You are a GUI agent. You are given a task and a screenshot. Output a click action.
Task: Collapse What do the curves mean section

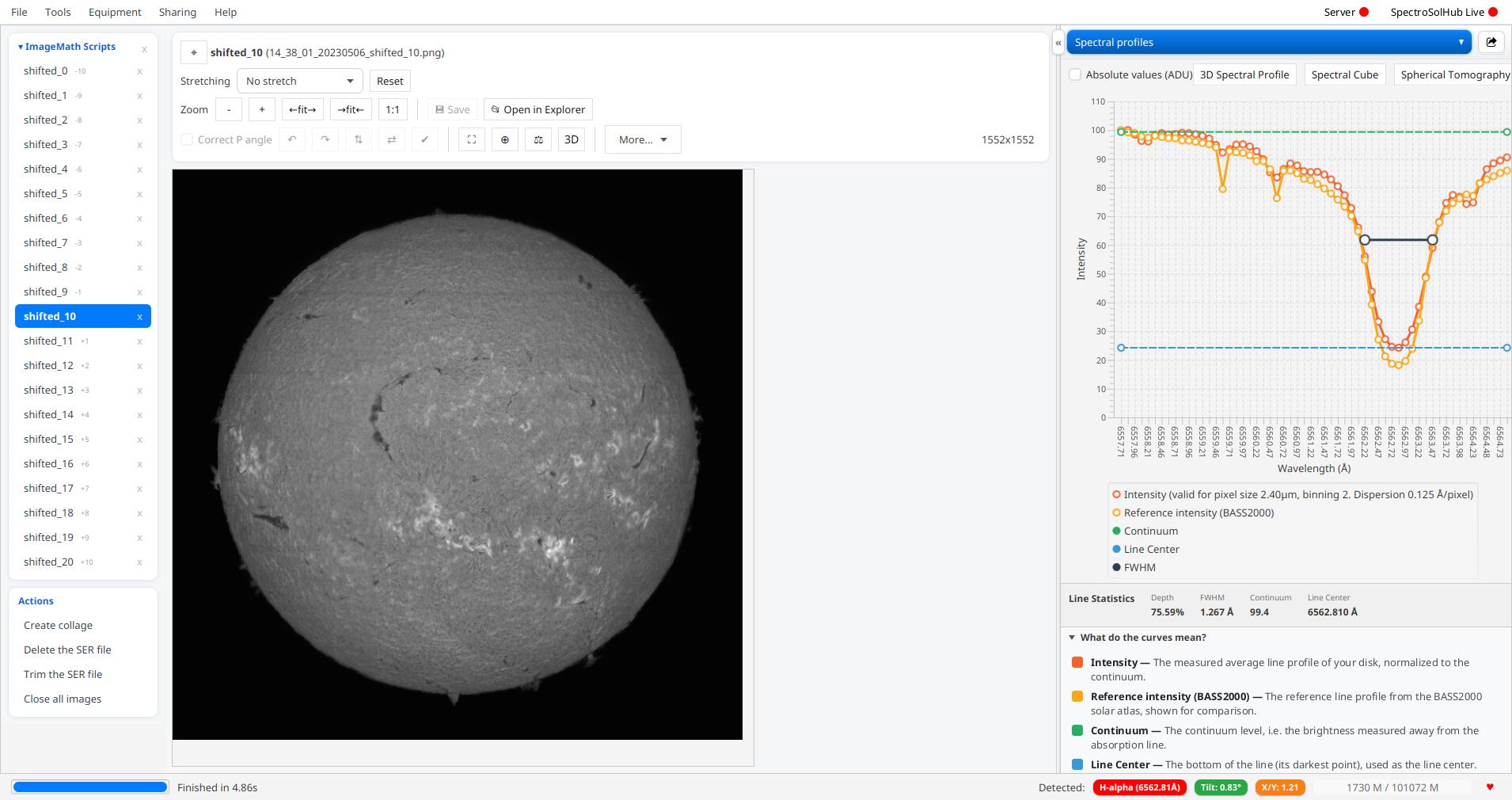(1138, 637)
